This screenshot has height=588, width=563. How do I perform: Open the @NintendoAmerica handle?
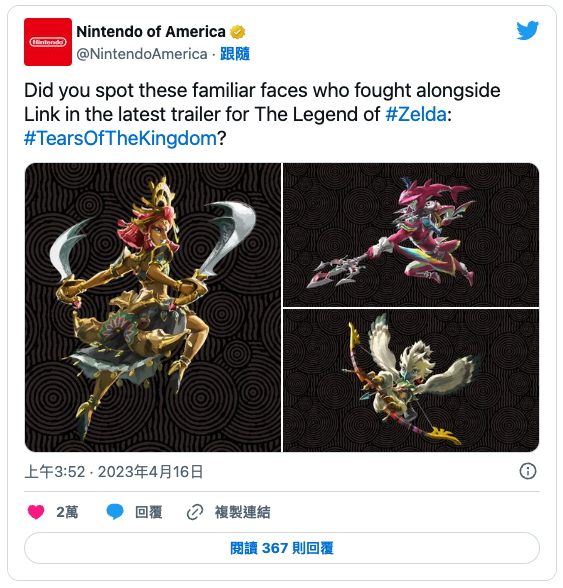pyautogui.click(x=142, y=54)
